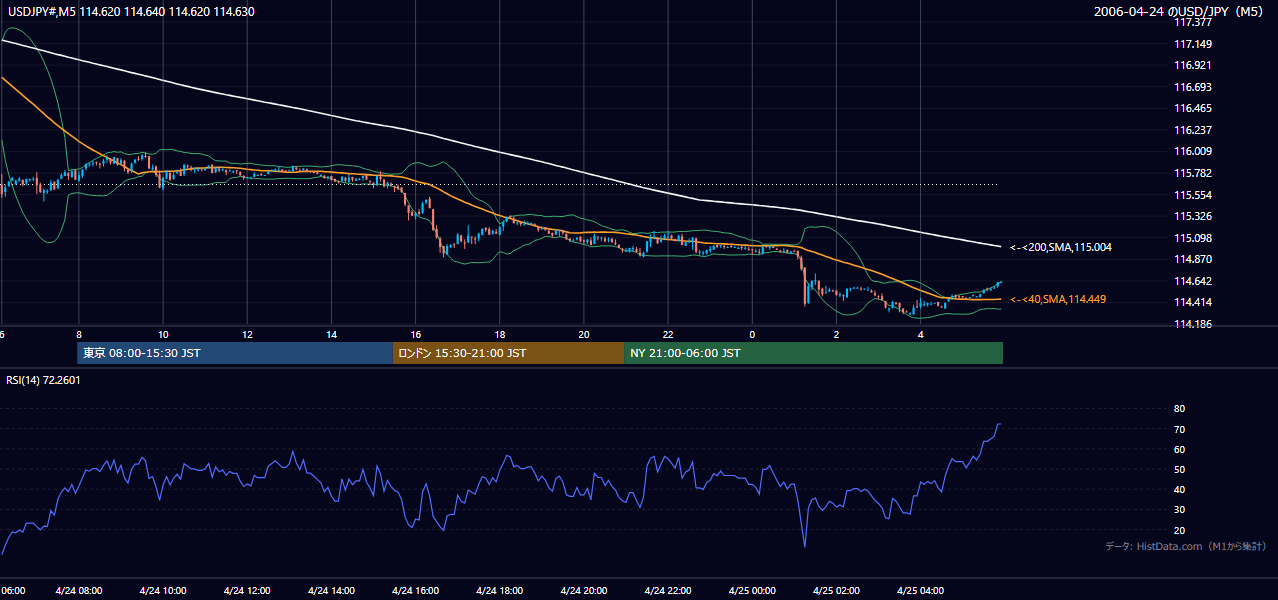Screen dimensions: 1278x600
Task: Click the 40 SMA label reading 114.449
Action: click(1058, 299)
